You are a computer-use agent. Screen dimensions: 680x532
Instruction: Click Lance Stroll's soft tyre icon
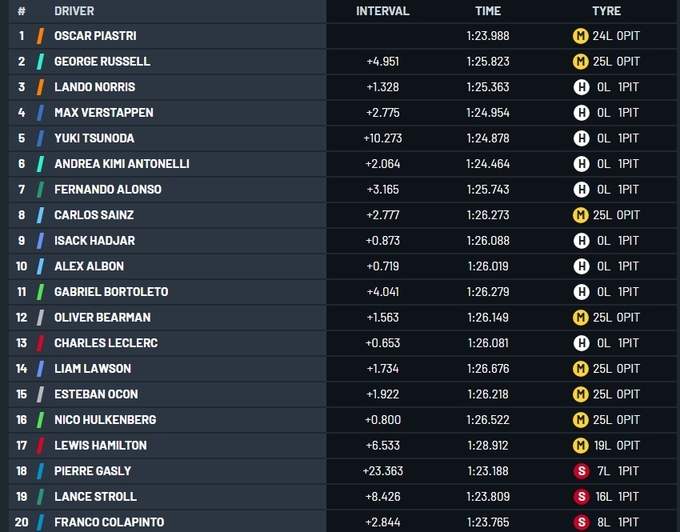pos(579,497)
